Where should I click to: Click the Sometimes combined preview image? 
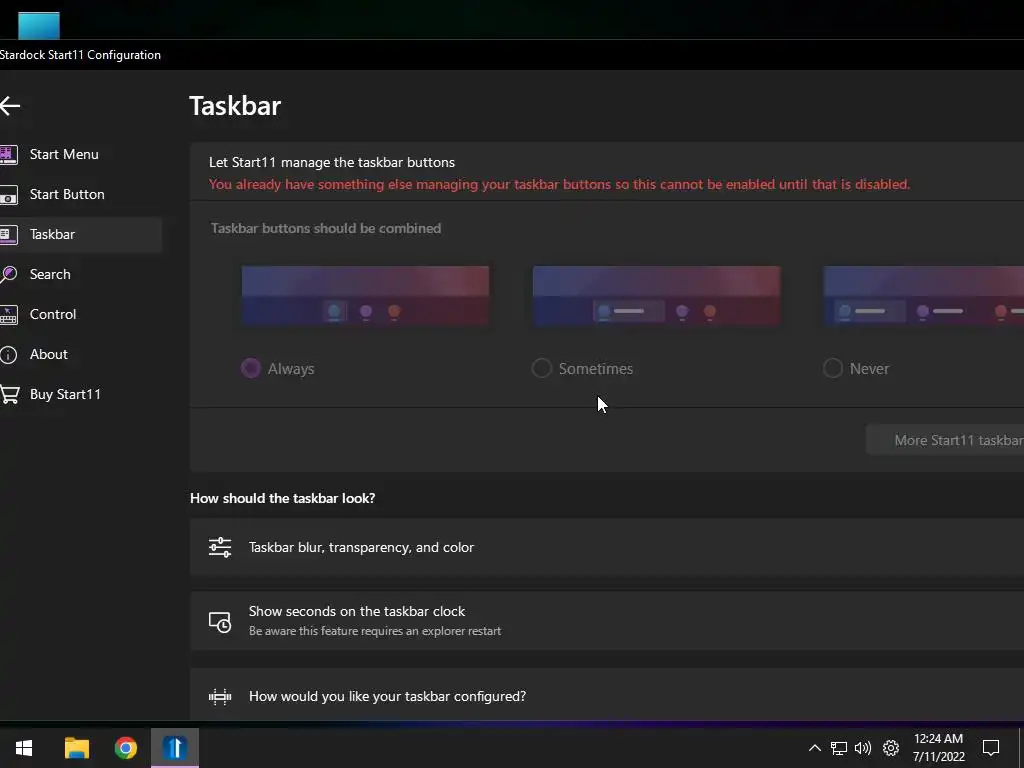(x=656, y=296)
